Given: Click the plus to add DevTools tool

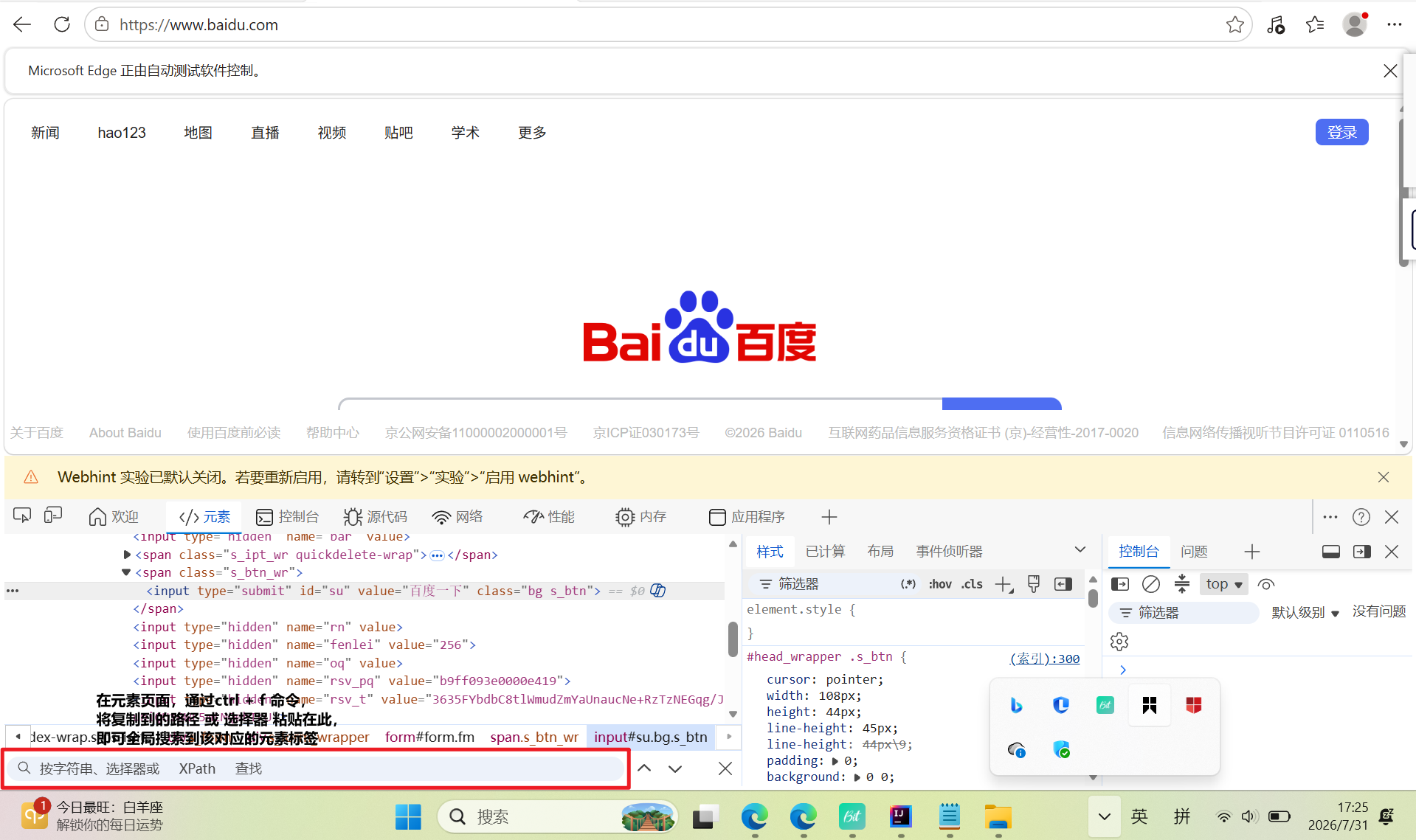Looking at the screenshot, I should [x=829, y=517].
